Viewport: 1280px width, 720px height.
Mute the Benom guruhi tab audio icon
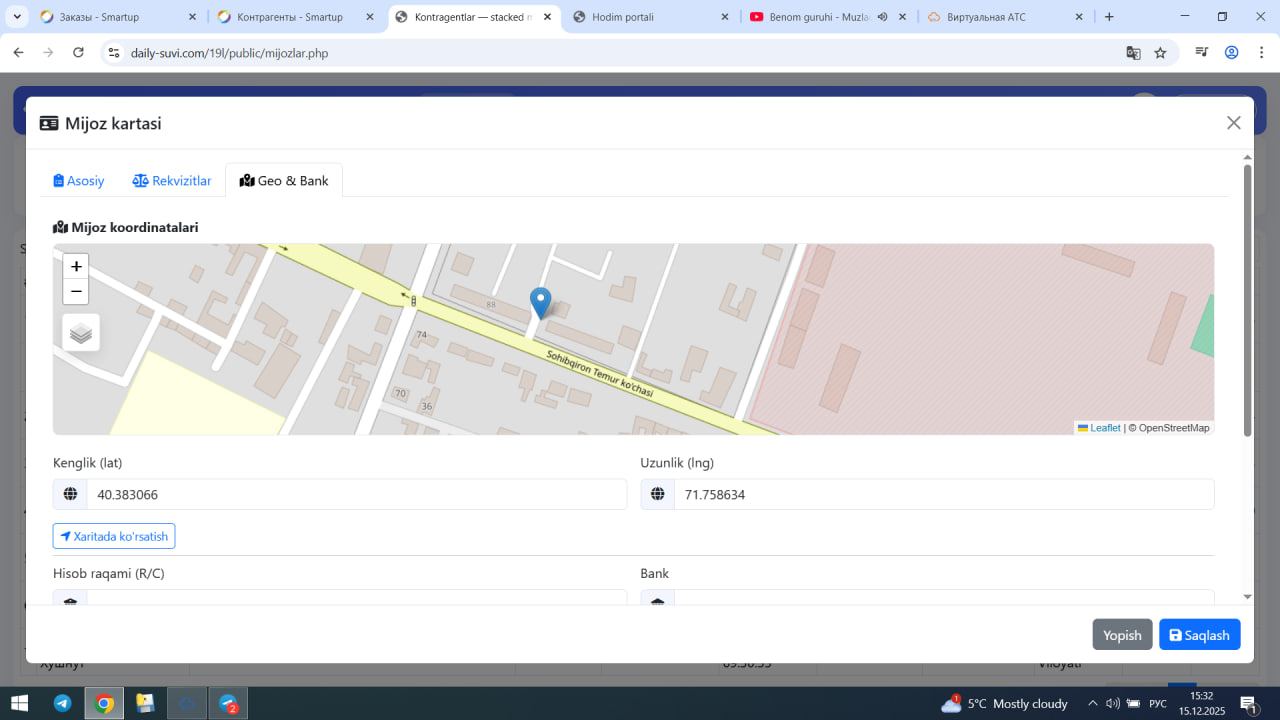[x=883, y=17]
